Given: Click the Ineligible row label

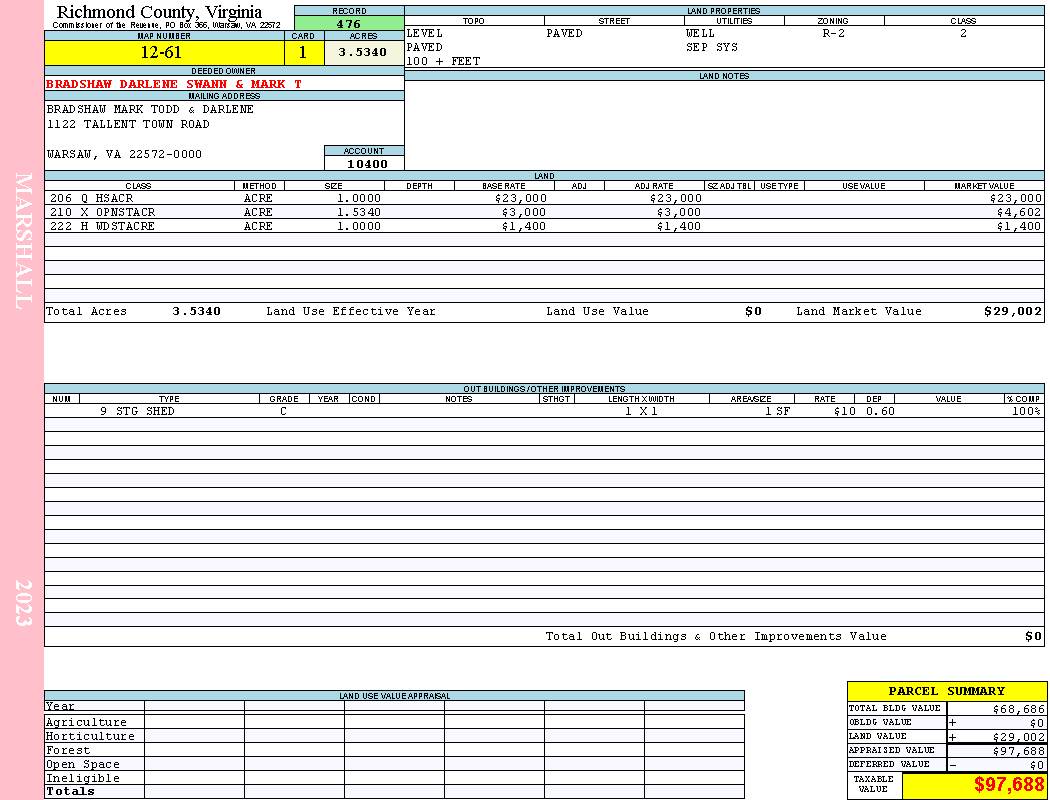Looking at the screenshot, I should coord(82,779).
